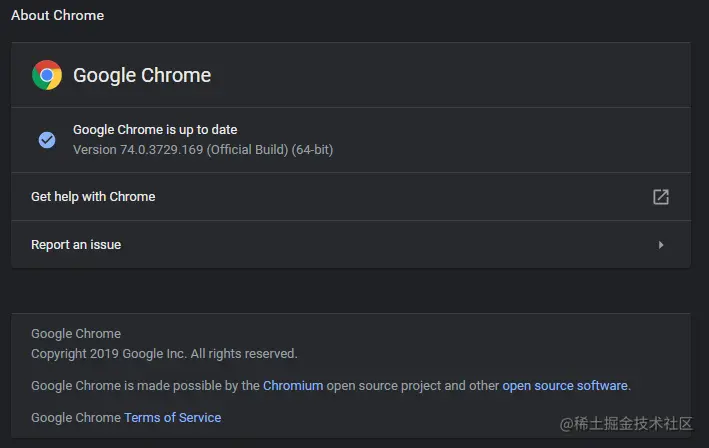Click 'Google Chrome' text preceding Terms of Service
Viewport: 709px width, 448px height.
(x=76, y=417)
